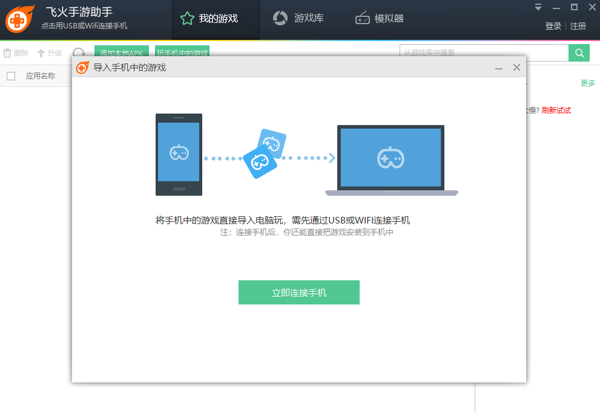Open the 我的游戏 tab
The height and width of the screenshot is (412, 600).
[x=208, y=18]
